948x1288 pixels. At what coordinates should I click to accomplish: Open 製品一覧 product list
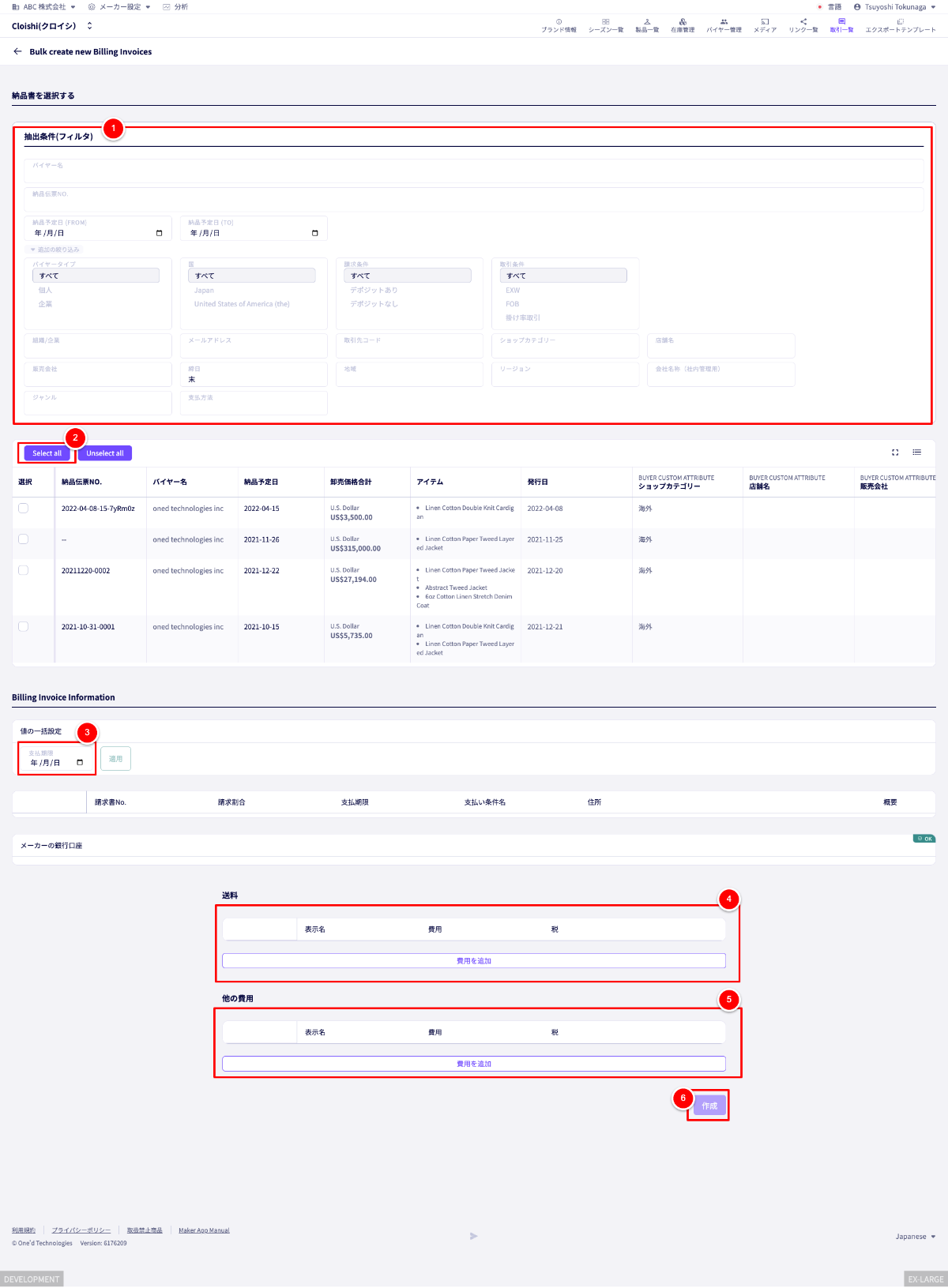click(x=647, y=25)
